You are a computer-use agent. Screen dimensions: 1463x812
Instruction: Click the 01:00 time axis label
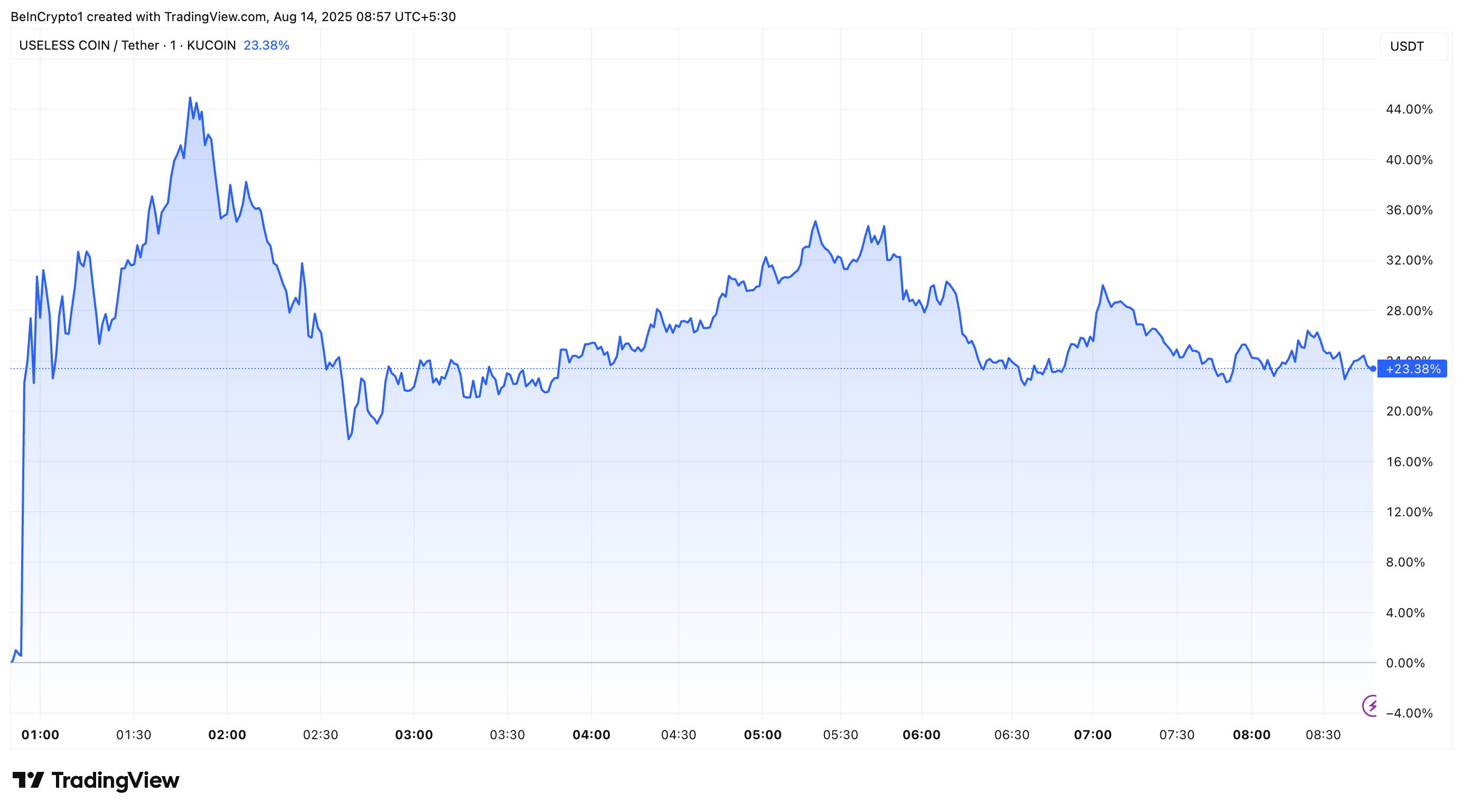(40, 735)
